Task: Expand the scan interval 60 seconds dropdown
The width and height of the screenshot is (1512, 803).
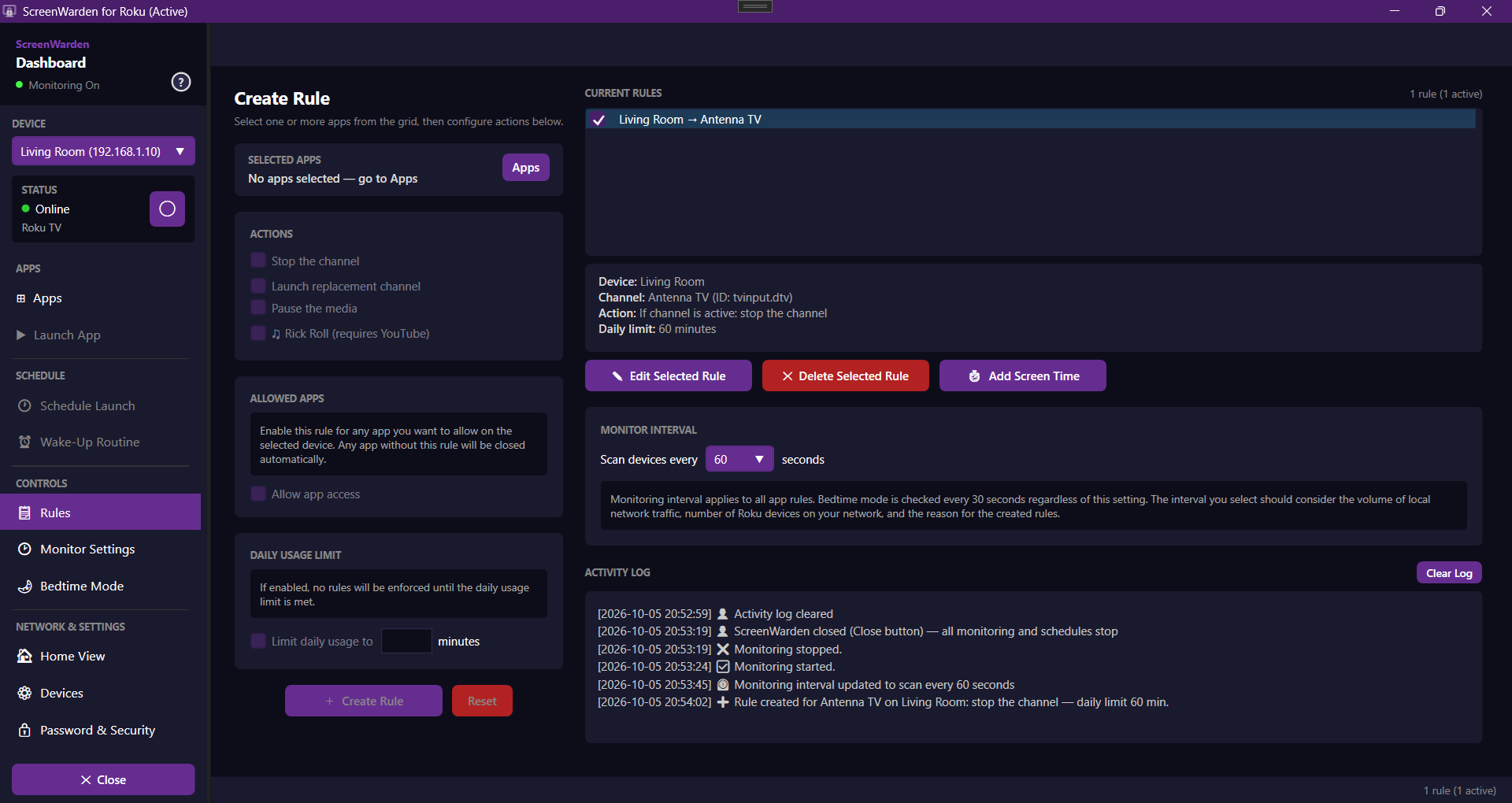Action: tap(739, 459)
